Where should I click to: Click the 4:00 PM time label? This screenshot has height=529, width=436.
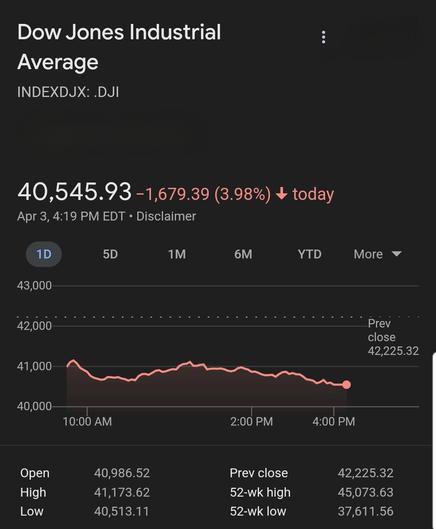pyautogui.click(x=334, y=421)
